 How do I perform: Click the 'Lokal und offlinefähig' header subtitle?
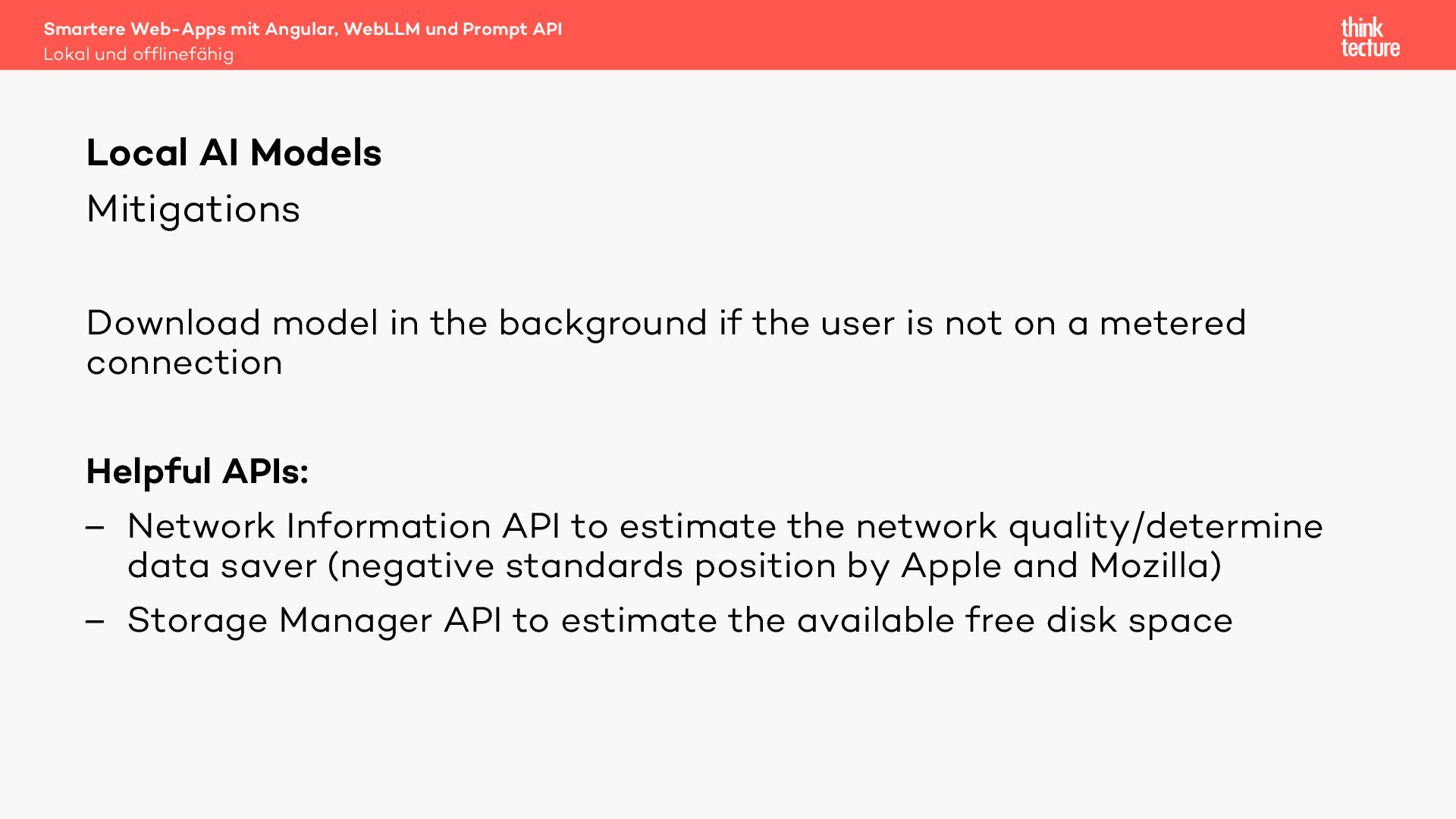point(138,55)
